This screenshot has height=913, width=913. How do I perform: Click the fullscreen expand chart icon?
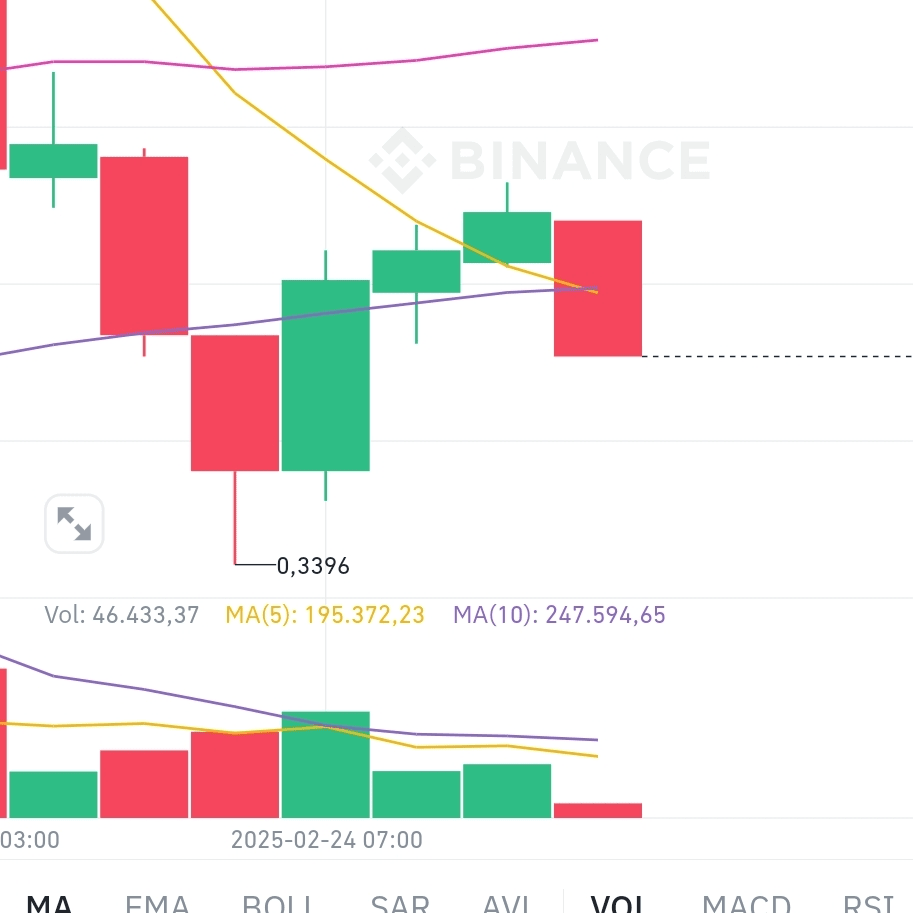(74, 523)
